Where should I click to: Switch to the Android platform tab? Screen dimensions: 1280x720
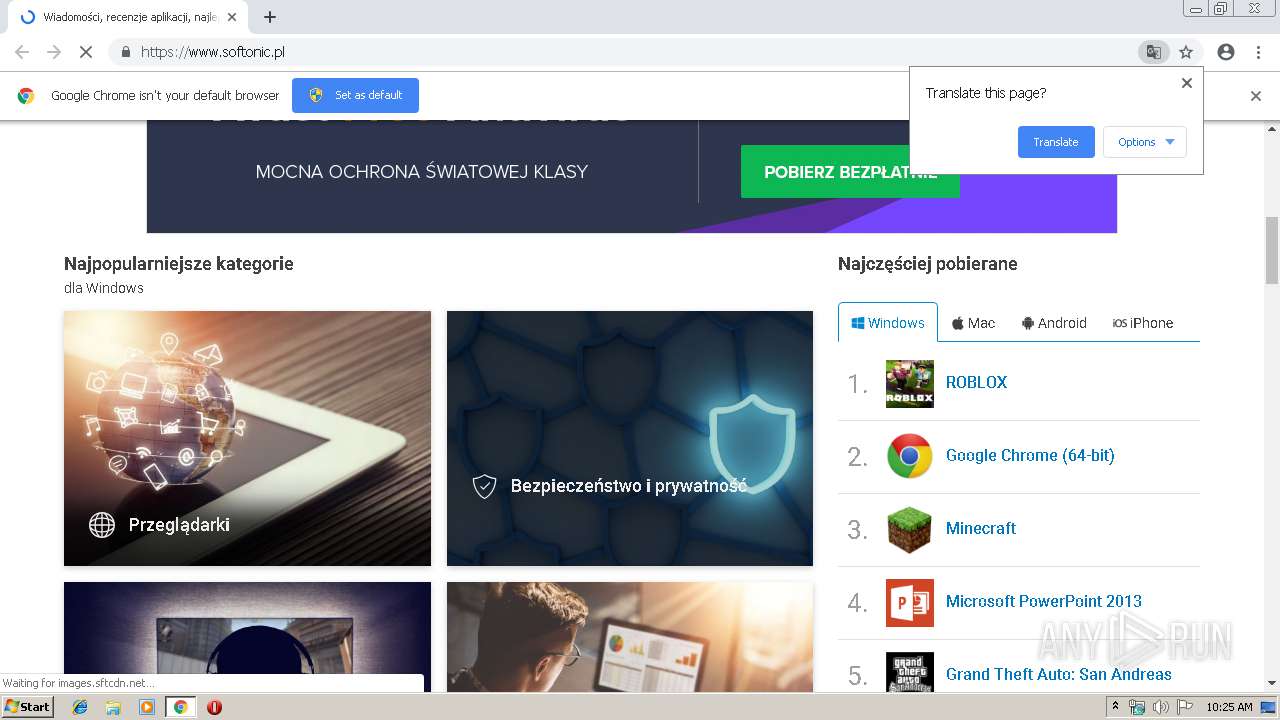point(1054,323)
